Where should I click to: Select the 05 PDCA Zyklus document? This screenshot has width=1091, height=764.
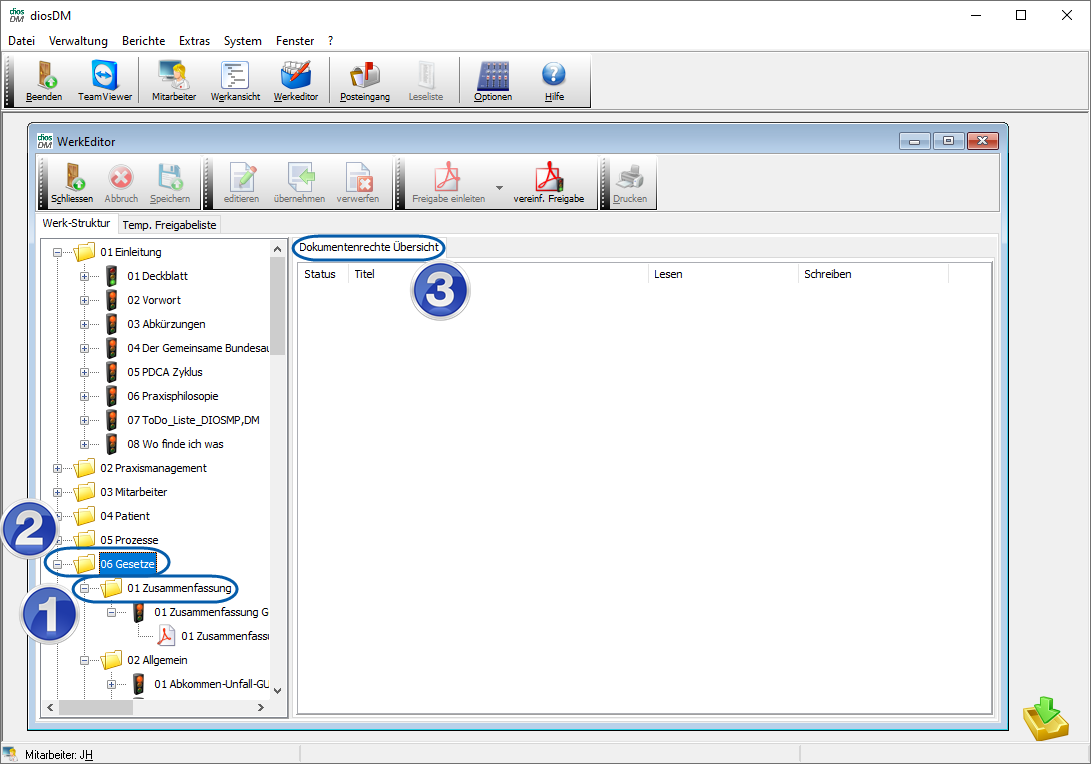(164, 372)
